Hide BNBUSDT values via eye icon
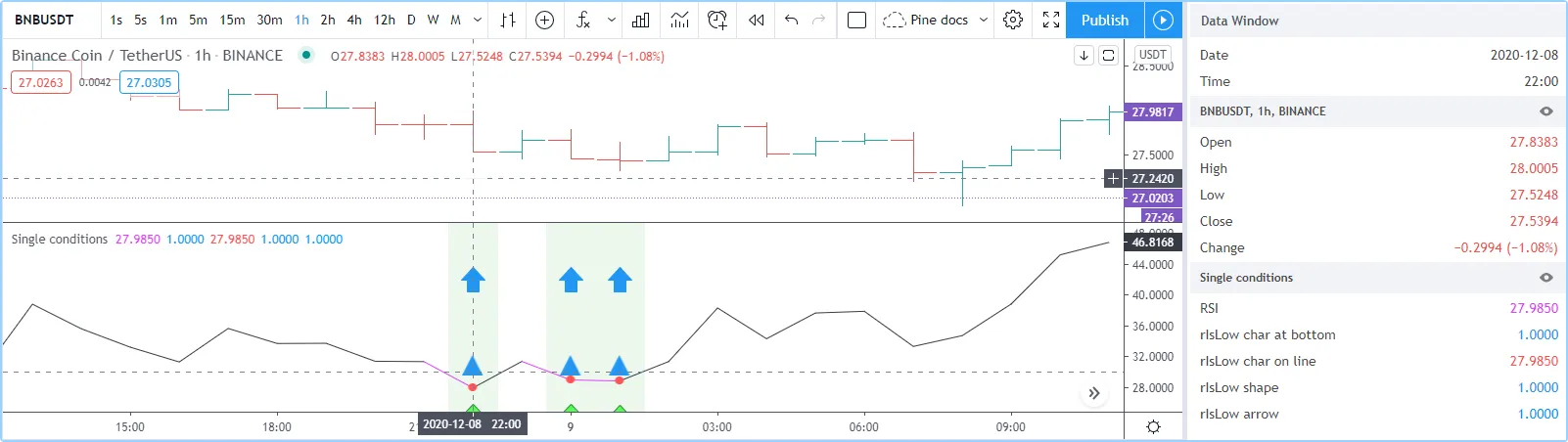Image resolution: width=1568 pixels, height=442 pixels. tap(1546, 111)
